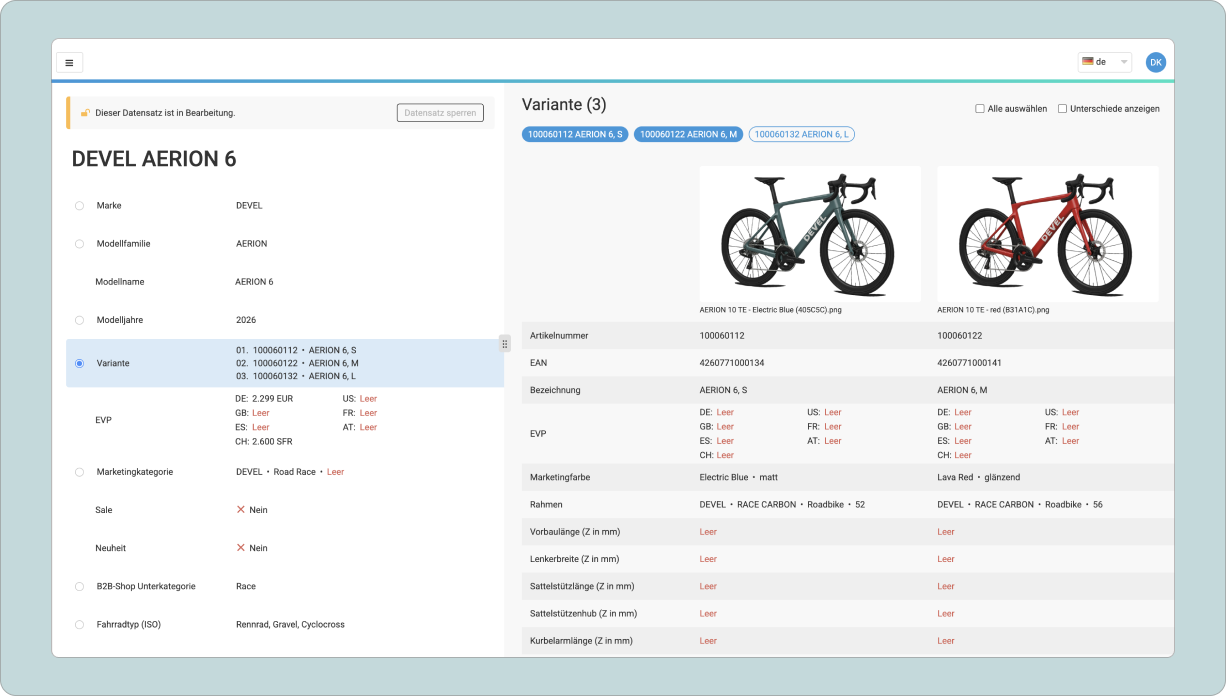Open the language dropdown showing de
This screenshot has width=1226, height=696.
click(x=1105, y=62)
